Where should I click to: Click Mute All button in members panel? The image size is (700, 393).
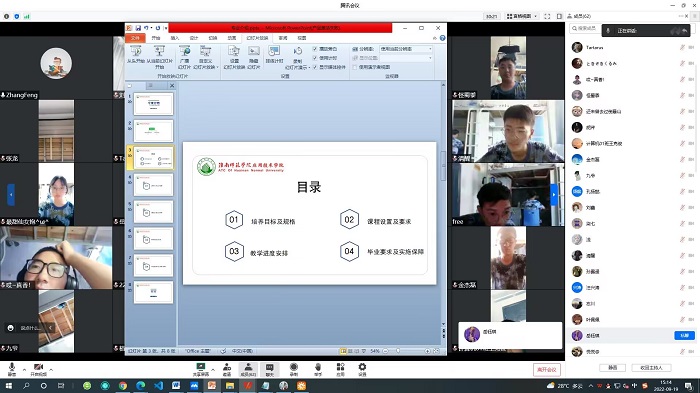pyautogui.click(x=612, y=368)
